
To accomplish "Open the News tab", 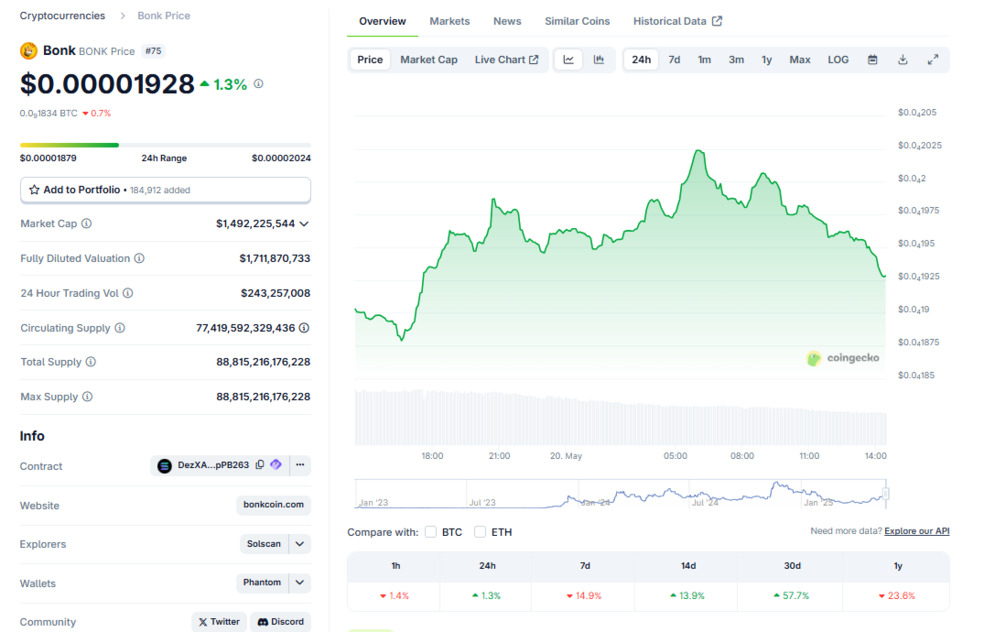I will click(507, 21).
